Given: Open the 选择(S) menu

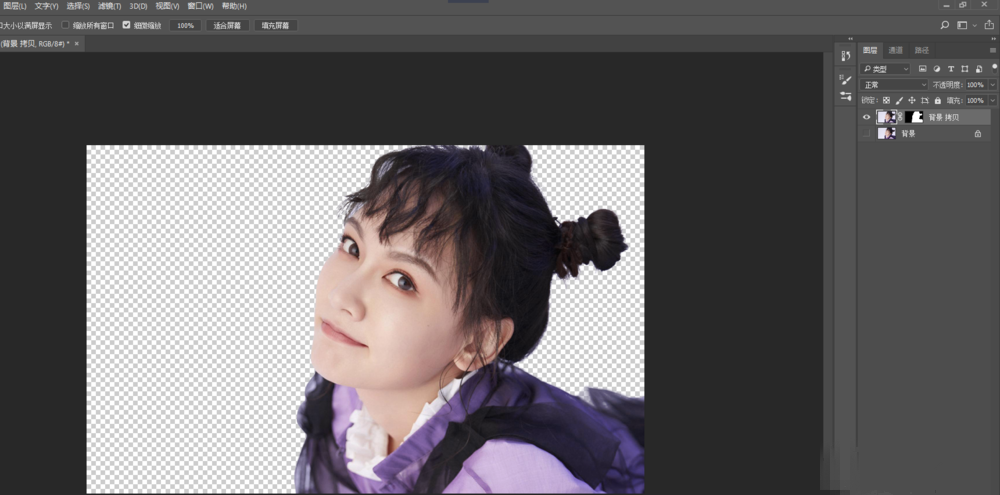Looking at the screenshot, I should tap(78, 6).
